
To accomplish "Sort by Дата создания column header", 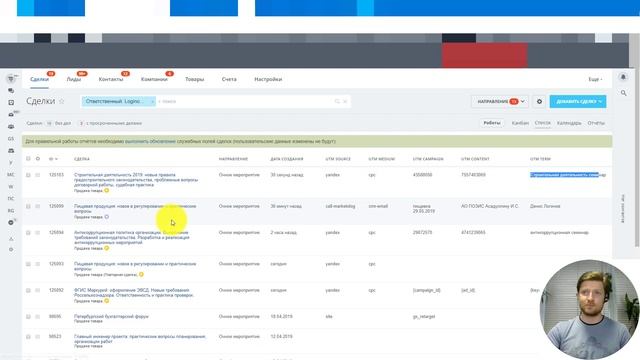I will pyautogui.click(x=287, y=159).
